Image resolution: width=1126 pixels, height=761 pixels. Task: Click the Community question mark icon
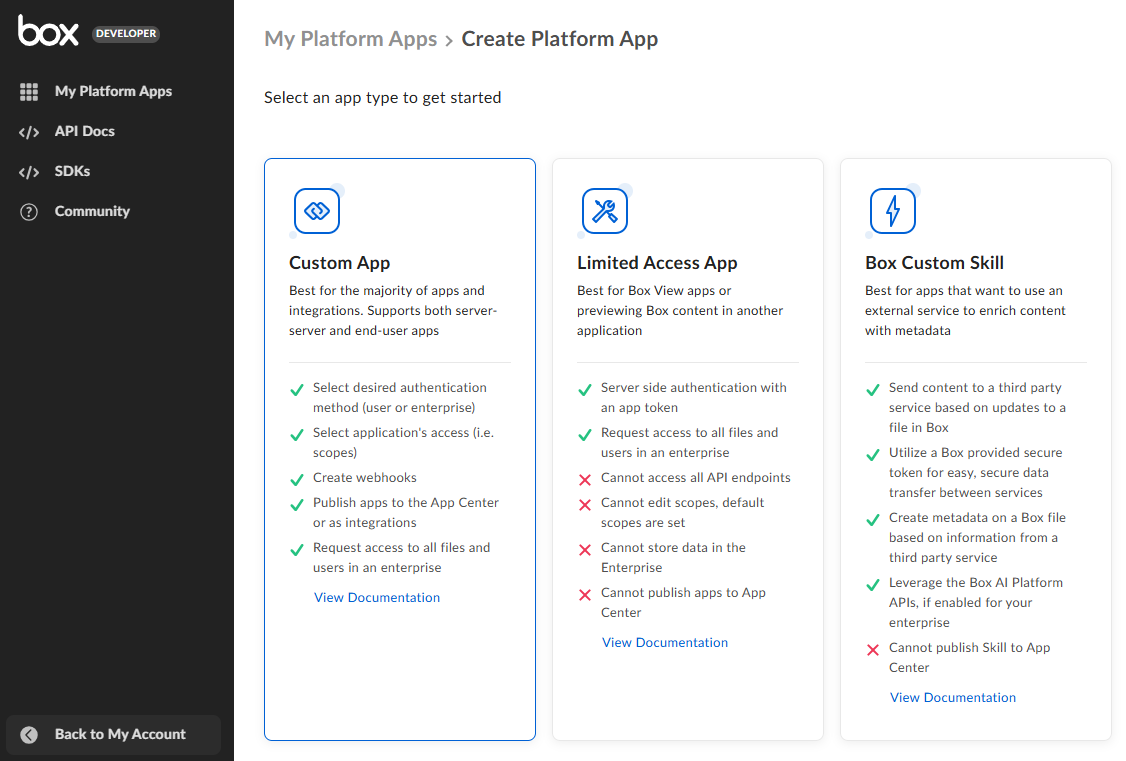[x=29, y=212]
